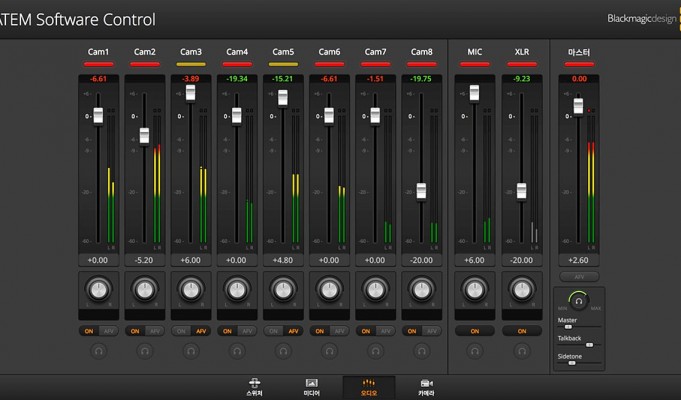Viewport: 681px width, 400px height.
Task: Solo Cam7 with its headphone icon
Action: click(376, 350)
